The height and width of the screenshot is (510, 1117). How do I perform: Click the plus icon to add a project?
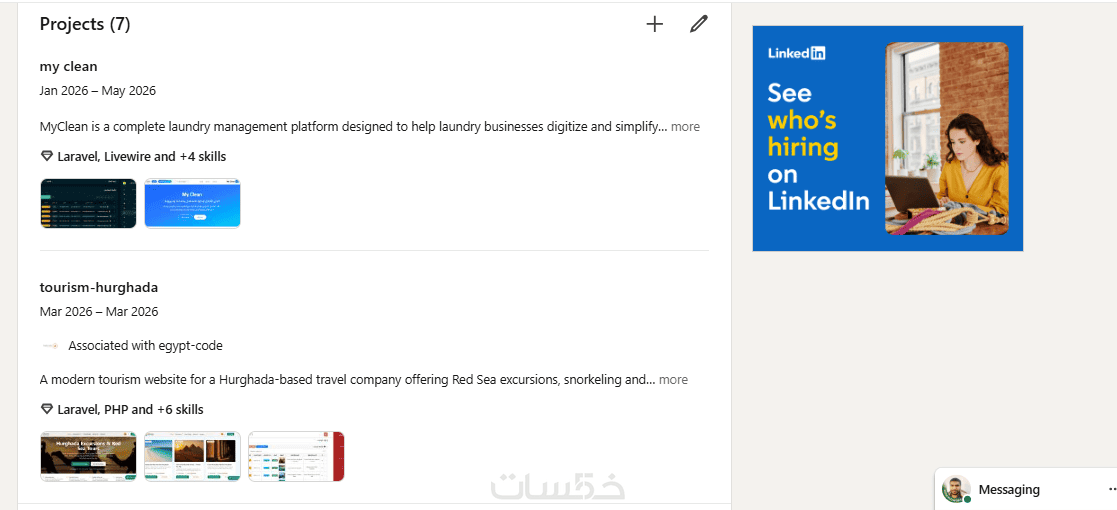click(654, 24)
